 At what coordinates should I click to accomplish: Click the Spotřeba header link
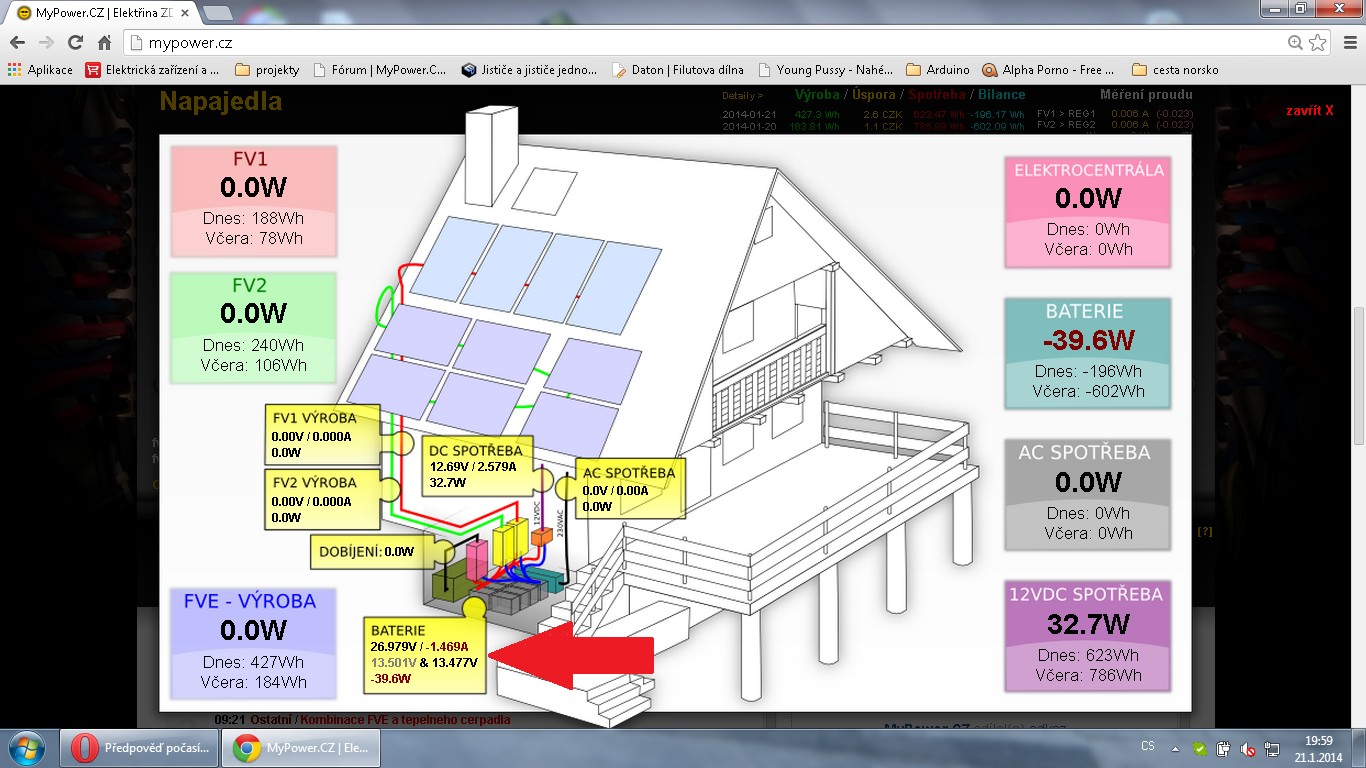click(x=937, y=95)
